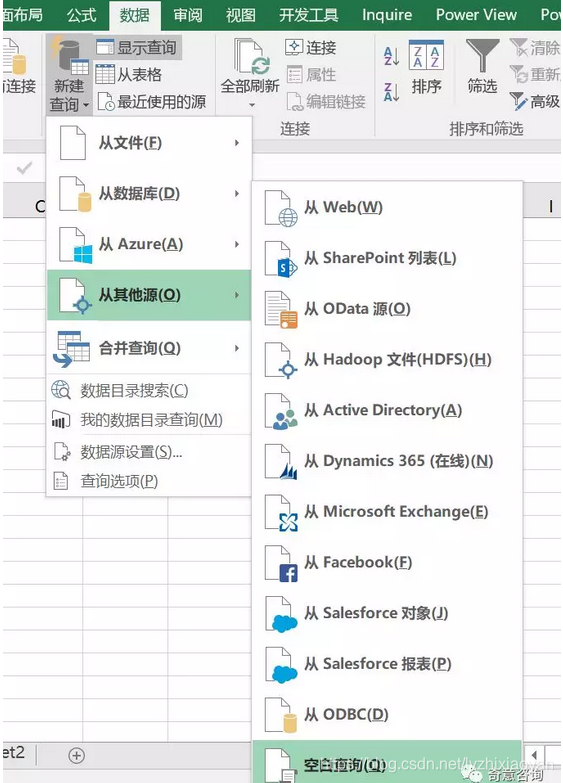Click Connections (连接) button in ribbon
This screenshot has height=783, width=563.
click(311, 47)
